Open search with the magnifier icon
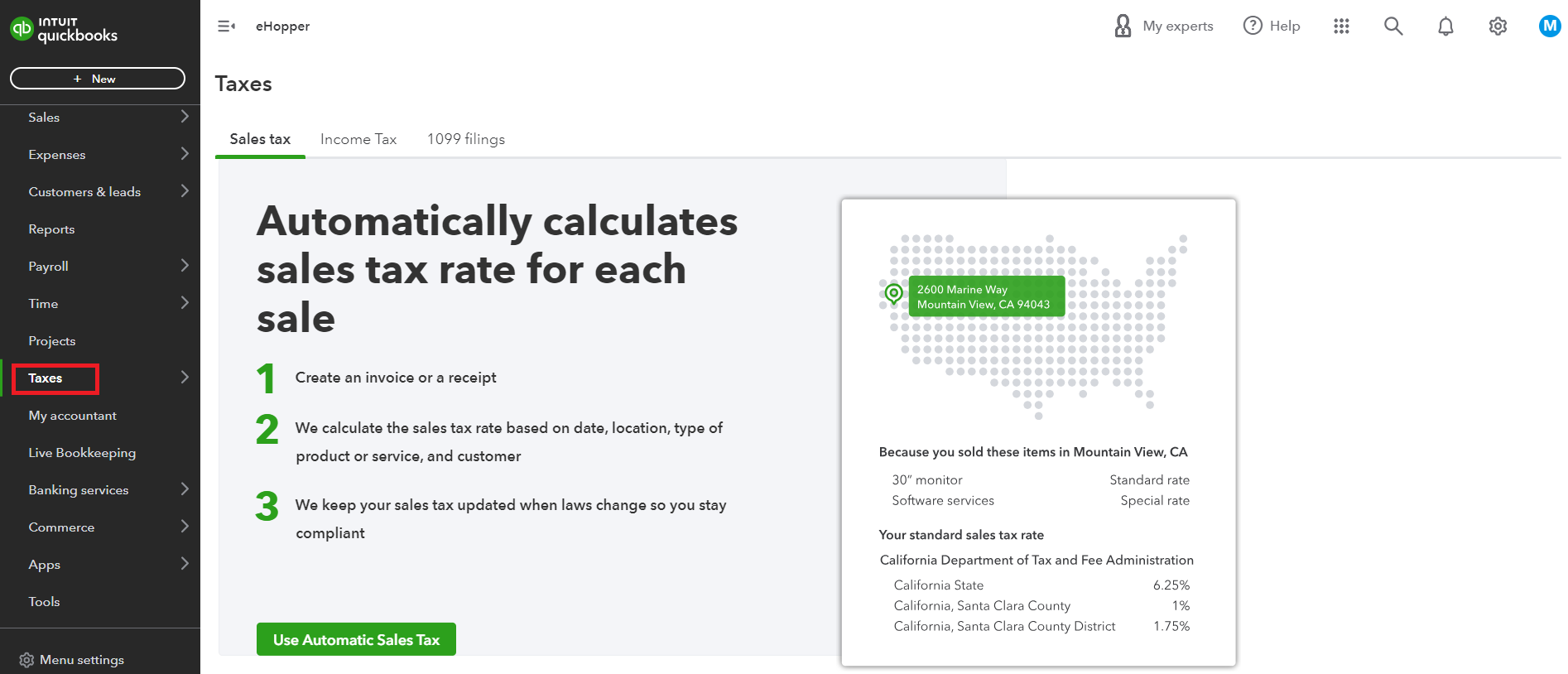The image size is (1568, 674). click(1393, 26)
